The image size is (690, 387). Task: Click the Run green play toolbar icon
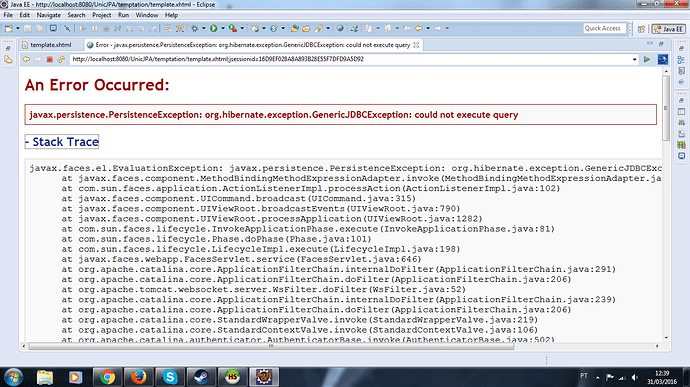click(x=213, y=29)
